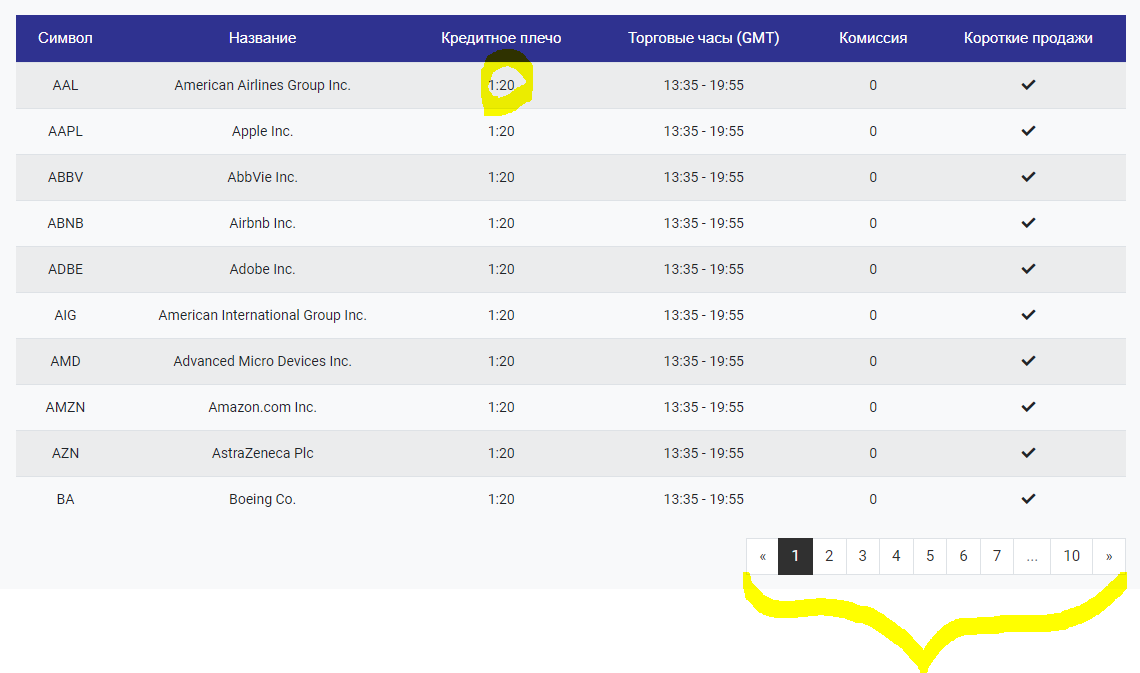The image size is (1140, 673).
Task: Click the Amazon.com Inc. name cell
Action: (x=262, y=407)
